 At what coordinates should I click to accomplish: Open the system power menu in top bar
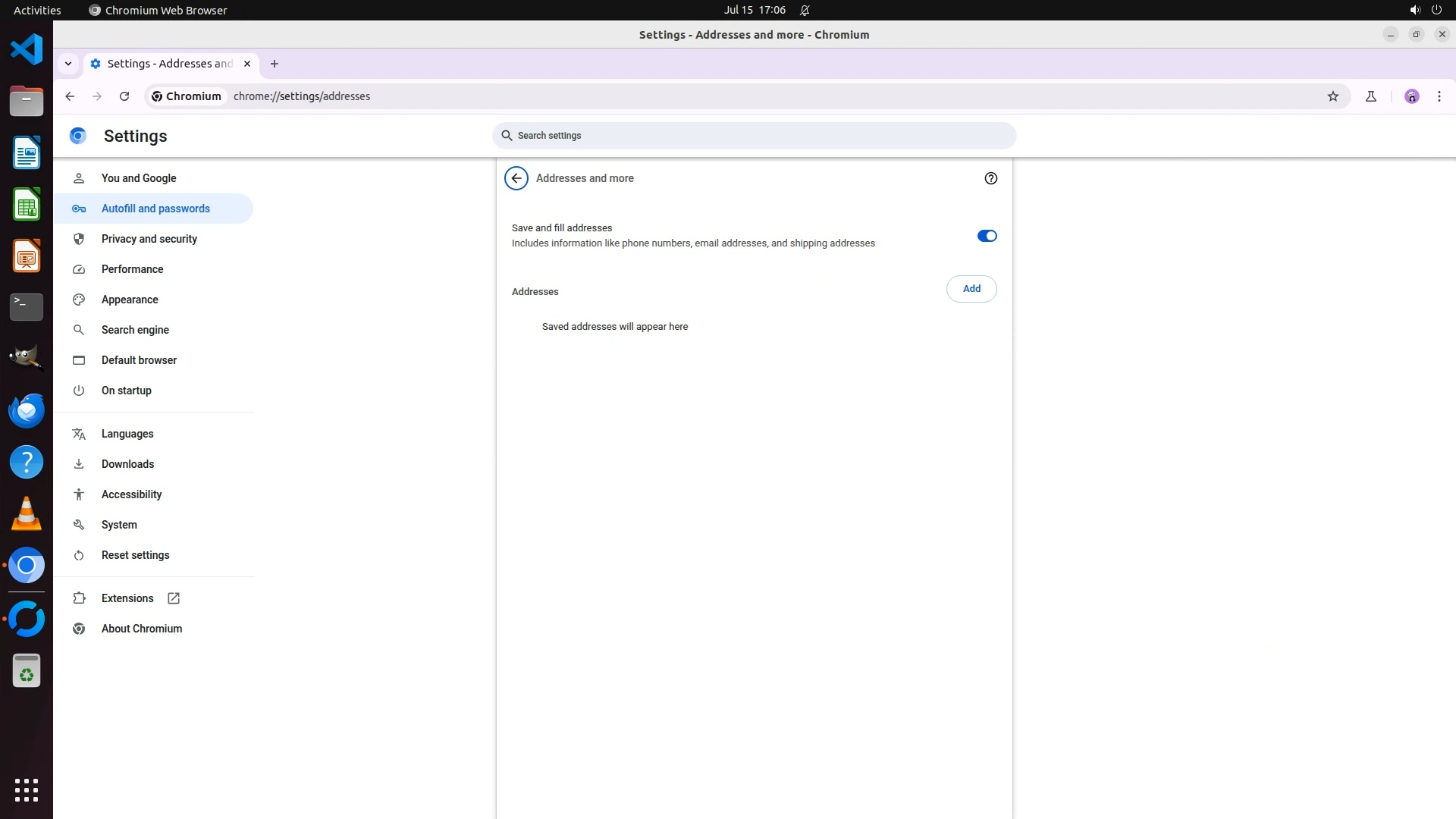(1436, 10)
